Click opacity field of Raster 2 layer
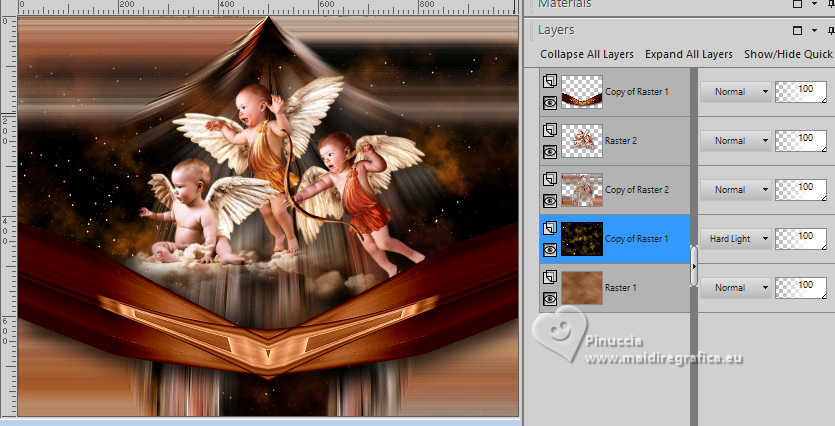Viewport: 835px width, 426px height. [x=801, y=141]
